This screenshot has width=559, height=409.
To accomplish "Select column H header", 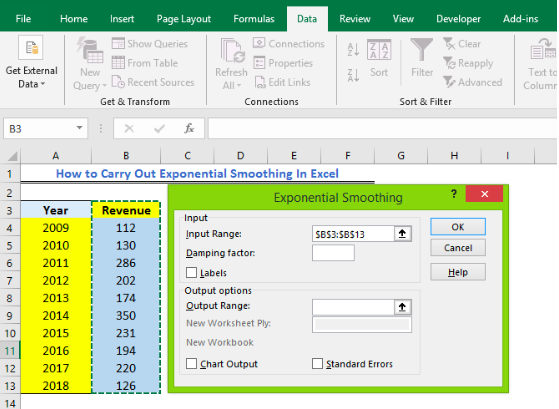I will 454,156.
